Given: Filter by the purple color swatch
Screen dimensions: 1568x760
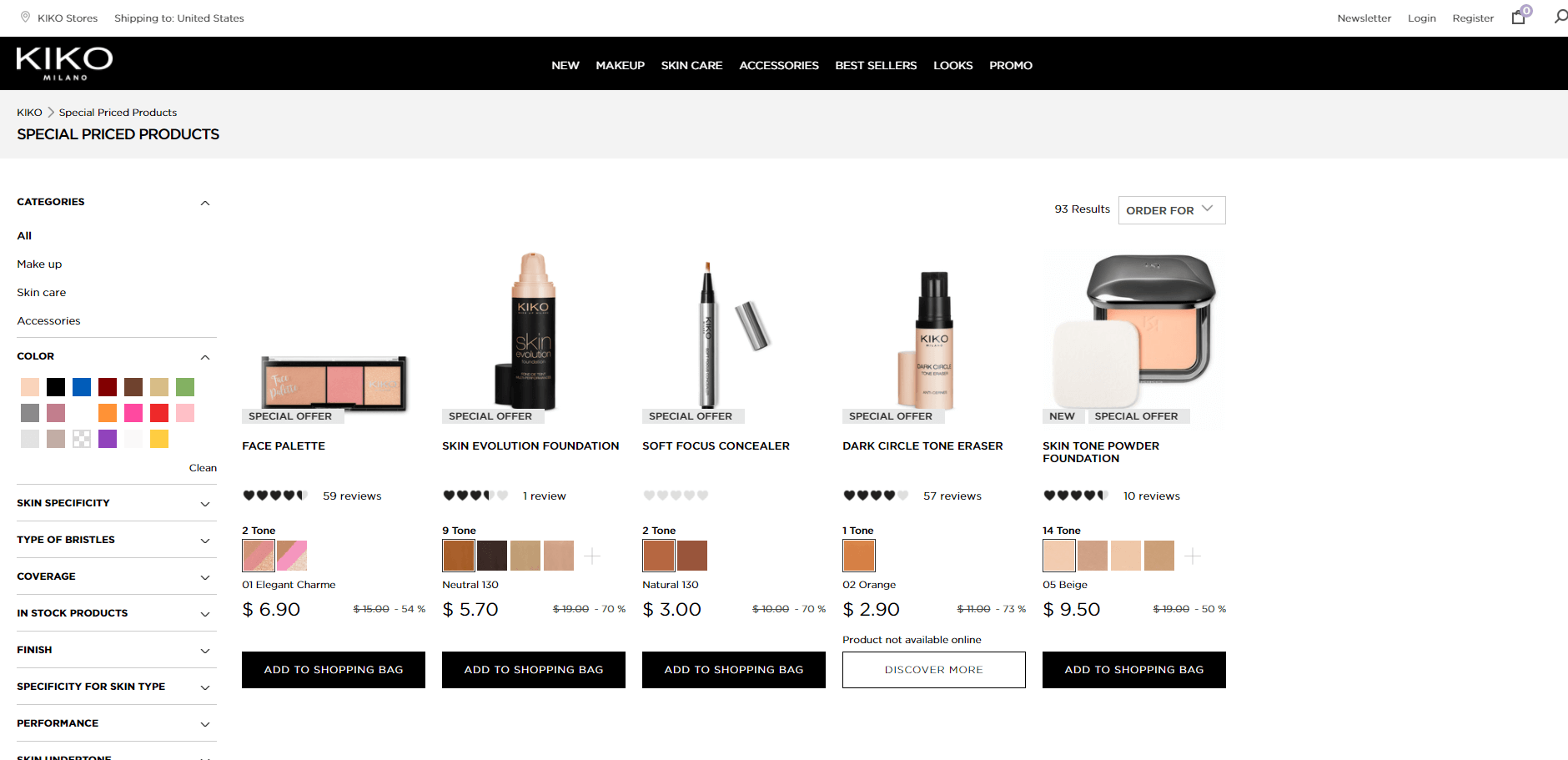Looking at the screenshot, I should [x=108, y=439].
